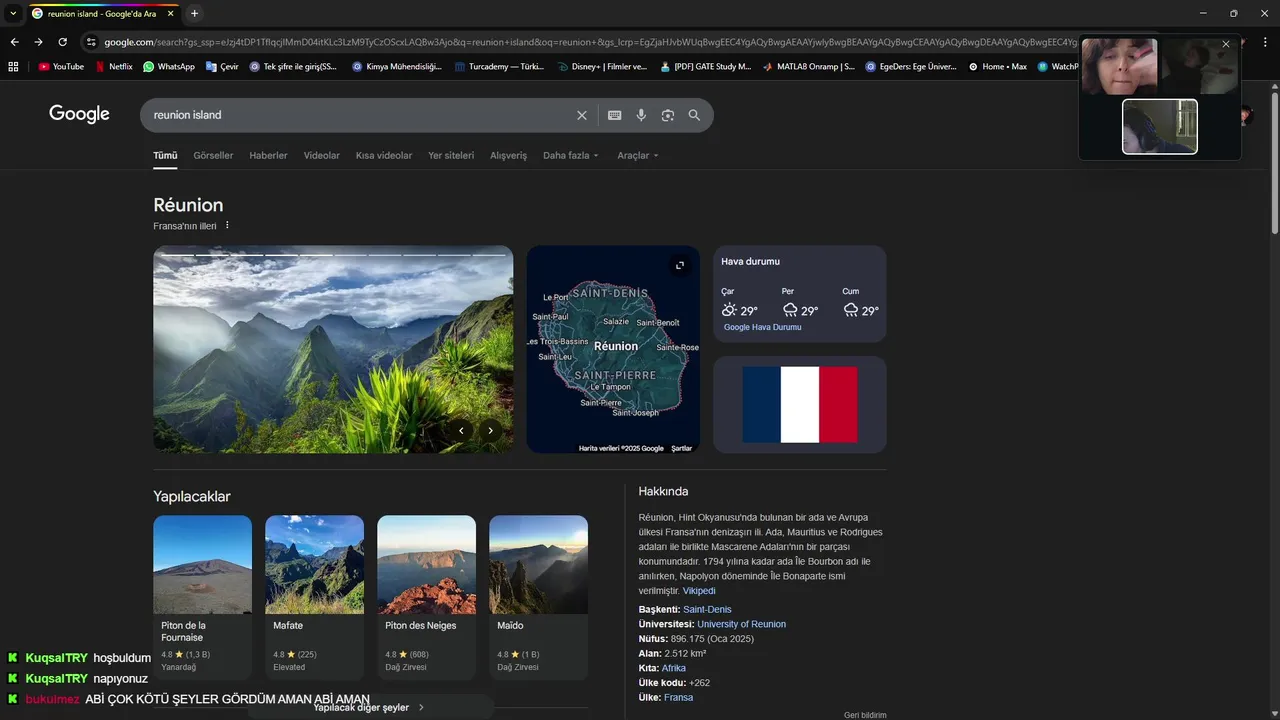The height and width of the screenshot is (720, 1280).
Task: Open Netflix bookmark
Action: (x=114, y=67)
